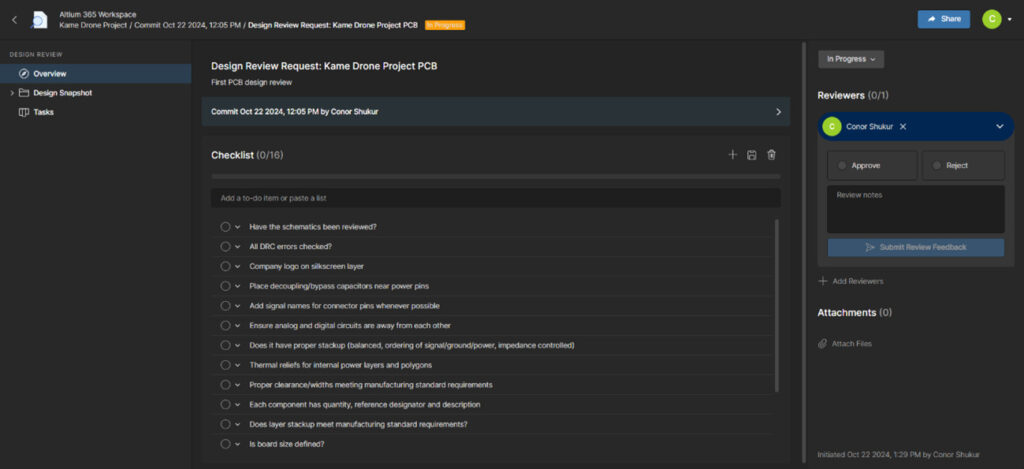Click the Add Reviewers plus icon
1024x469 pixels.
pos(822,282)
